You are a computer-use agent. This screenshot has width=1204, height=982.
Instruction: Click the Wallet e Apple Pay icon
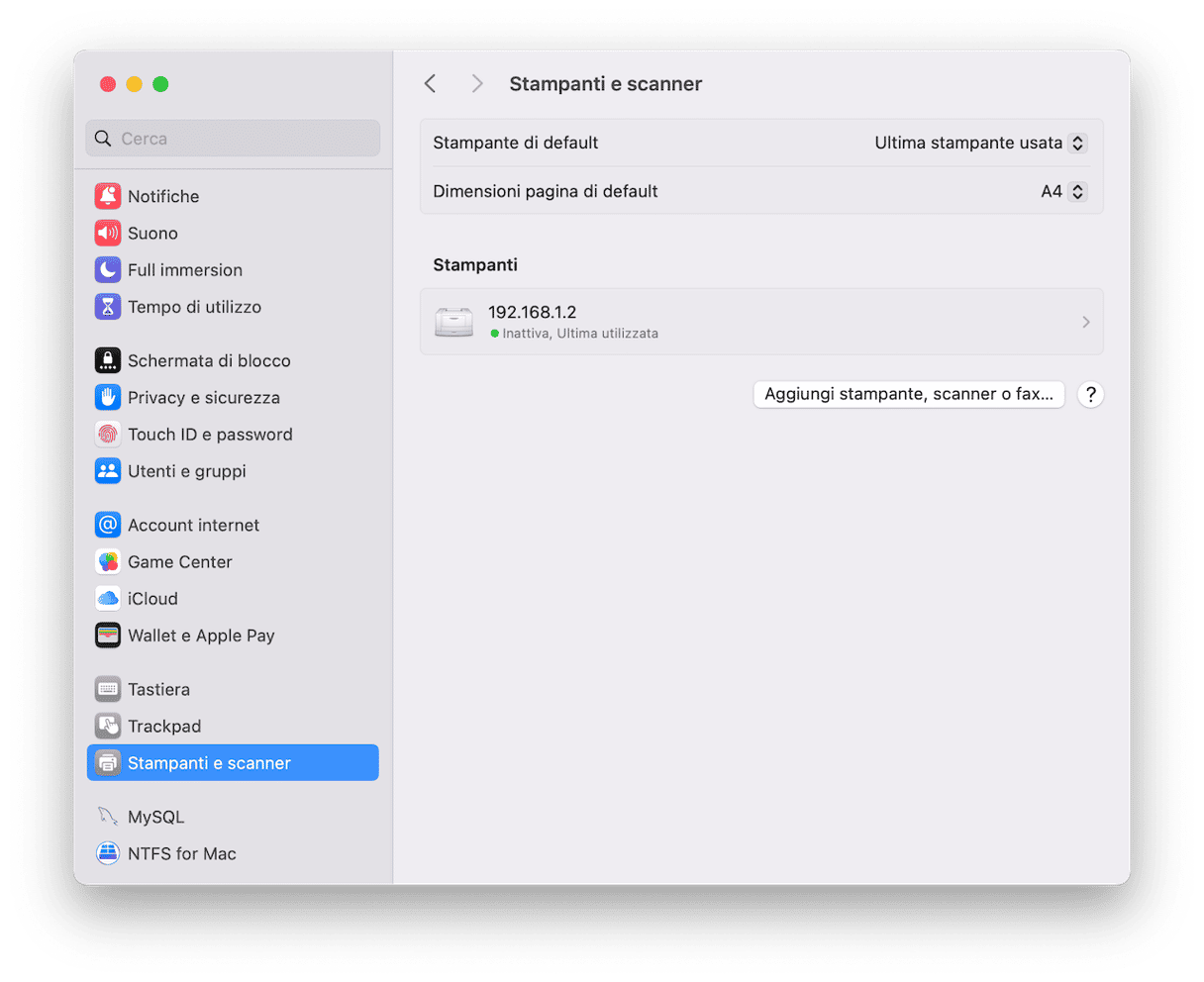pyautogui.click(x=107, y=636)
